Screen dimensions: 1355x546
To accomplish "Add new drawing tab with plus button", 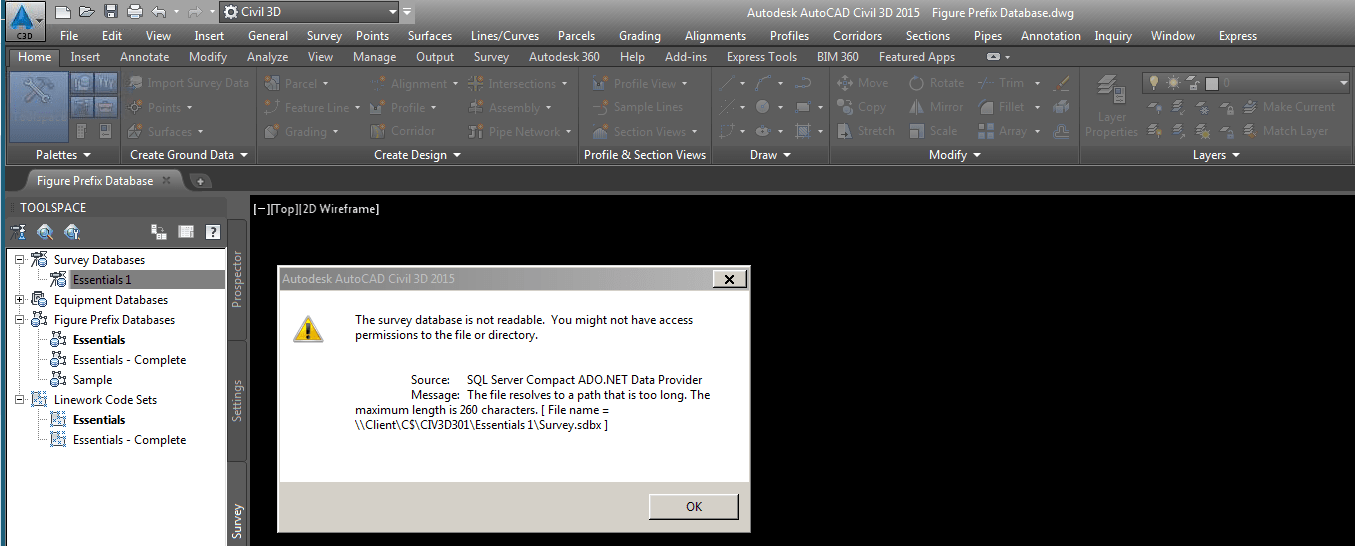I will click(199, 181).
